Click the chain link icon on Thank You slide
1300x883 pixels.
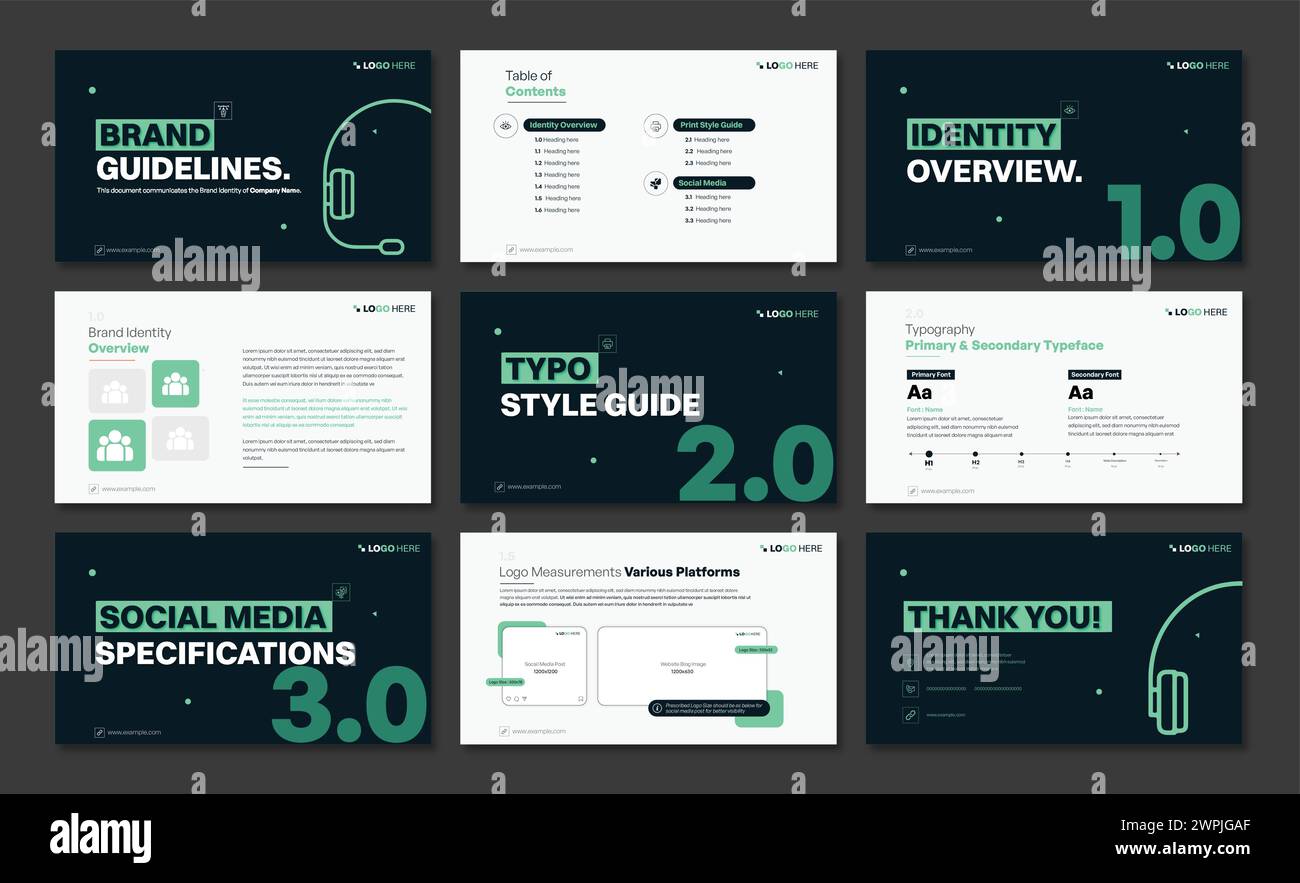[x=910, y=715]
